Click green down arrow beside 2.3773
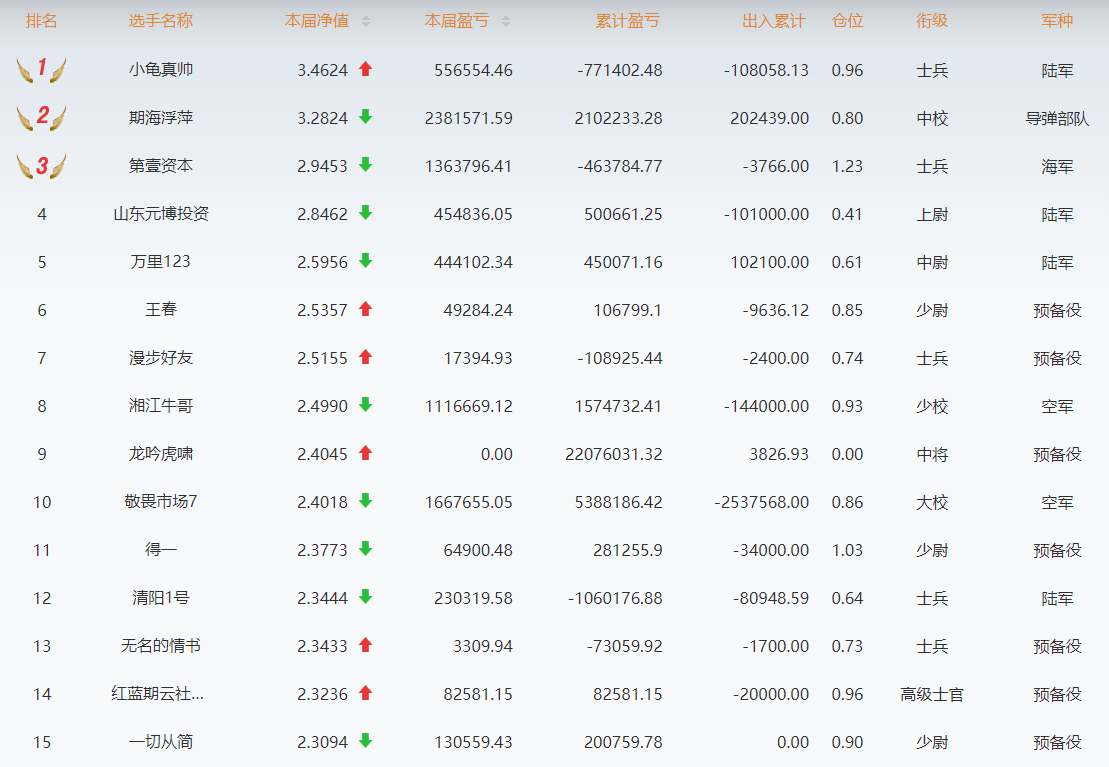The image size is (1109, 767). coord(366,548)
